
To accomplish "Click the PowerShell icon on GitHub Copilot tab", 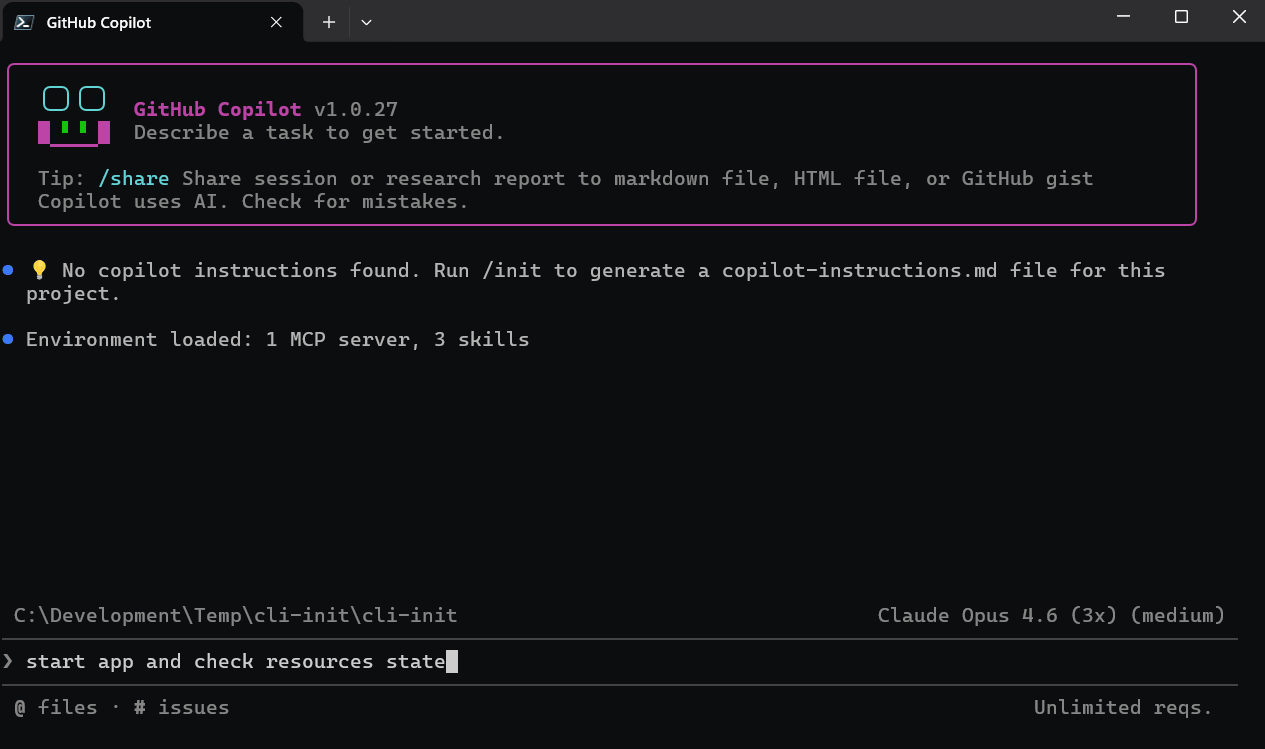I will pos(22,21).
